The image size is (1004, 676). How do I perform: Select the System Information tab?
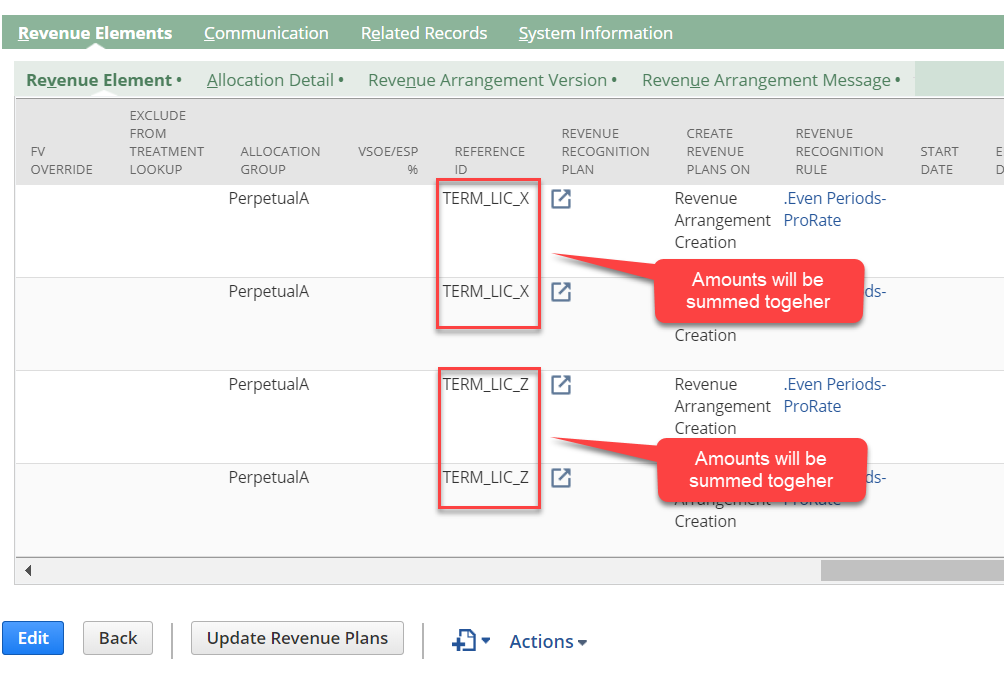tap(595, 33)
